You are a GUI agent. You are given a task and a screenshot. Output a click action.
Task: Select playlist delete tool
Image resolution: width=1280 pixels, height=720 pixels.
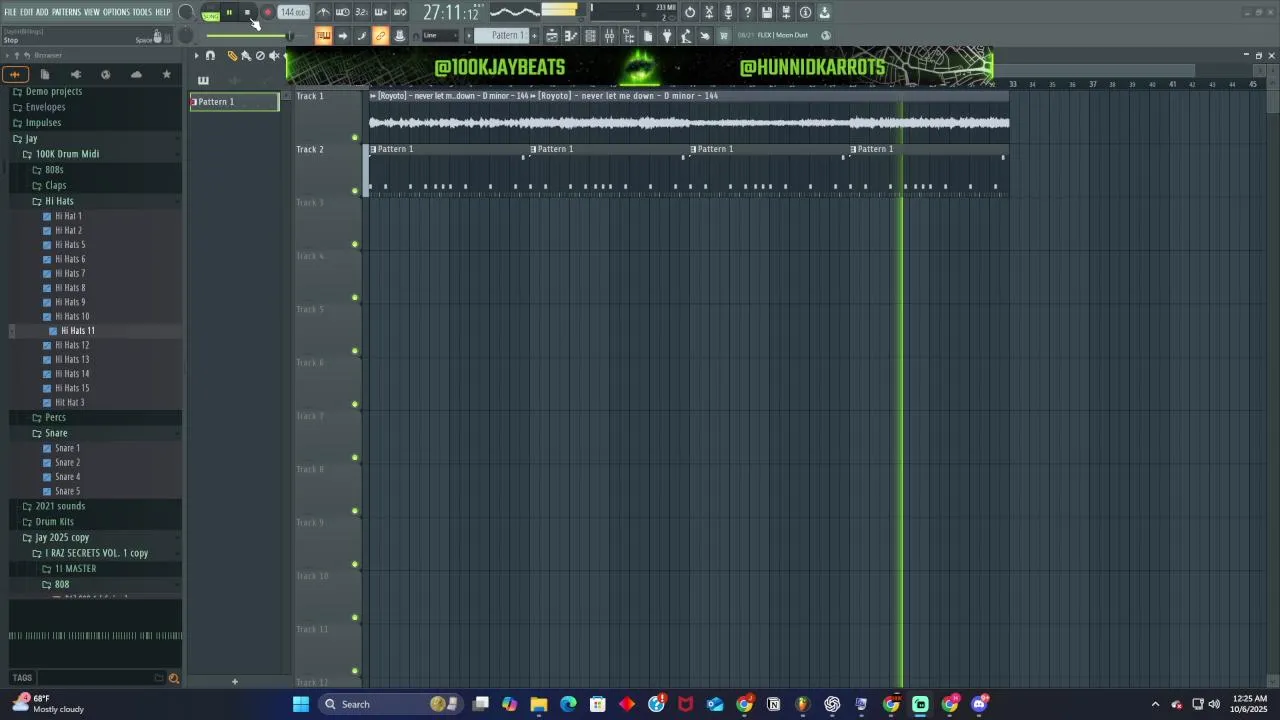260,56
